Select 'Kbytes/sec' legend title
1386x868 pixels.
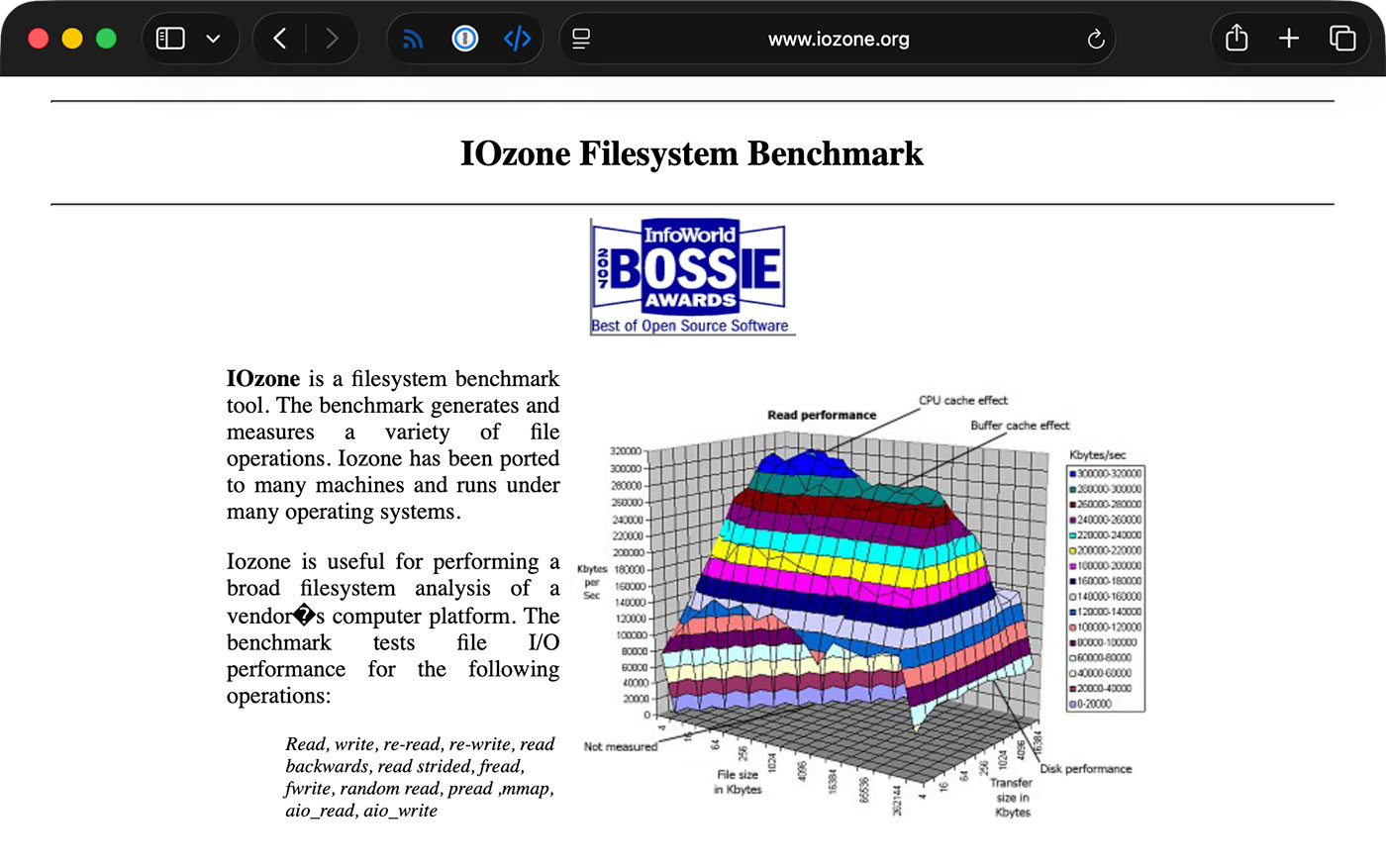pyautogui.click(x=1098, y=455)
